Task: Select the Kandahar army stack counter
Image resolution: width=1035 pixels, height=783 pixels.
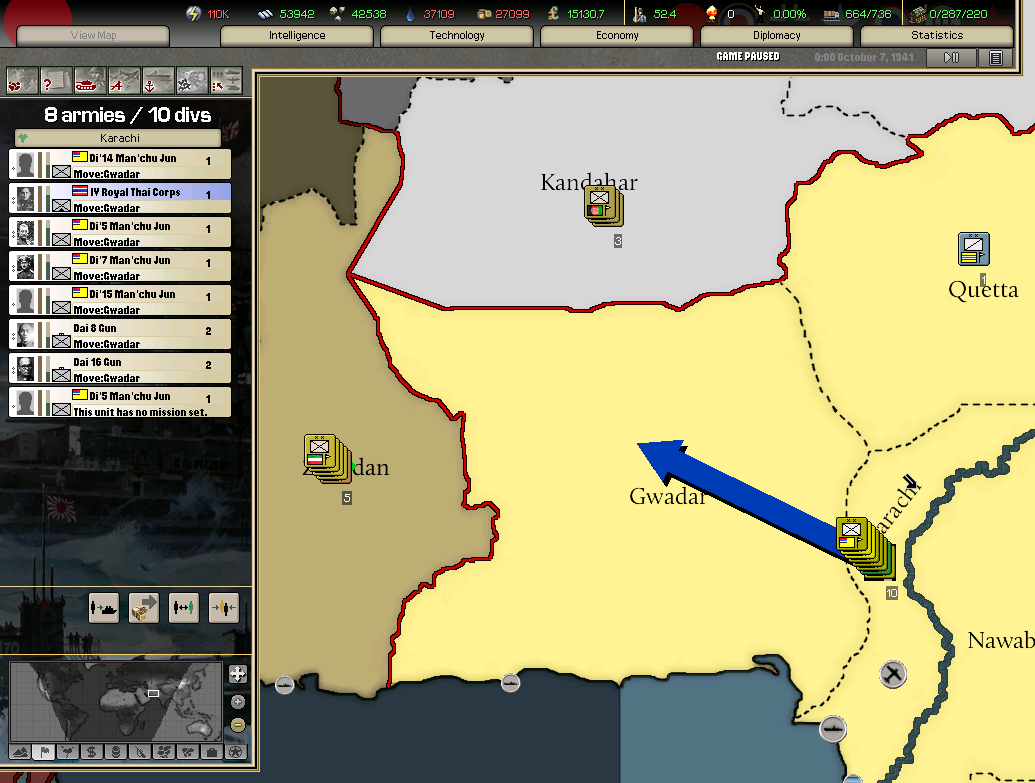Action: click(x=603, y=207)
